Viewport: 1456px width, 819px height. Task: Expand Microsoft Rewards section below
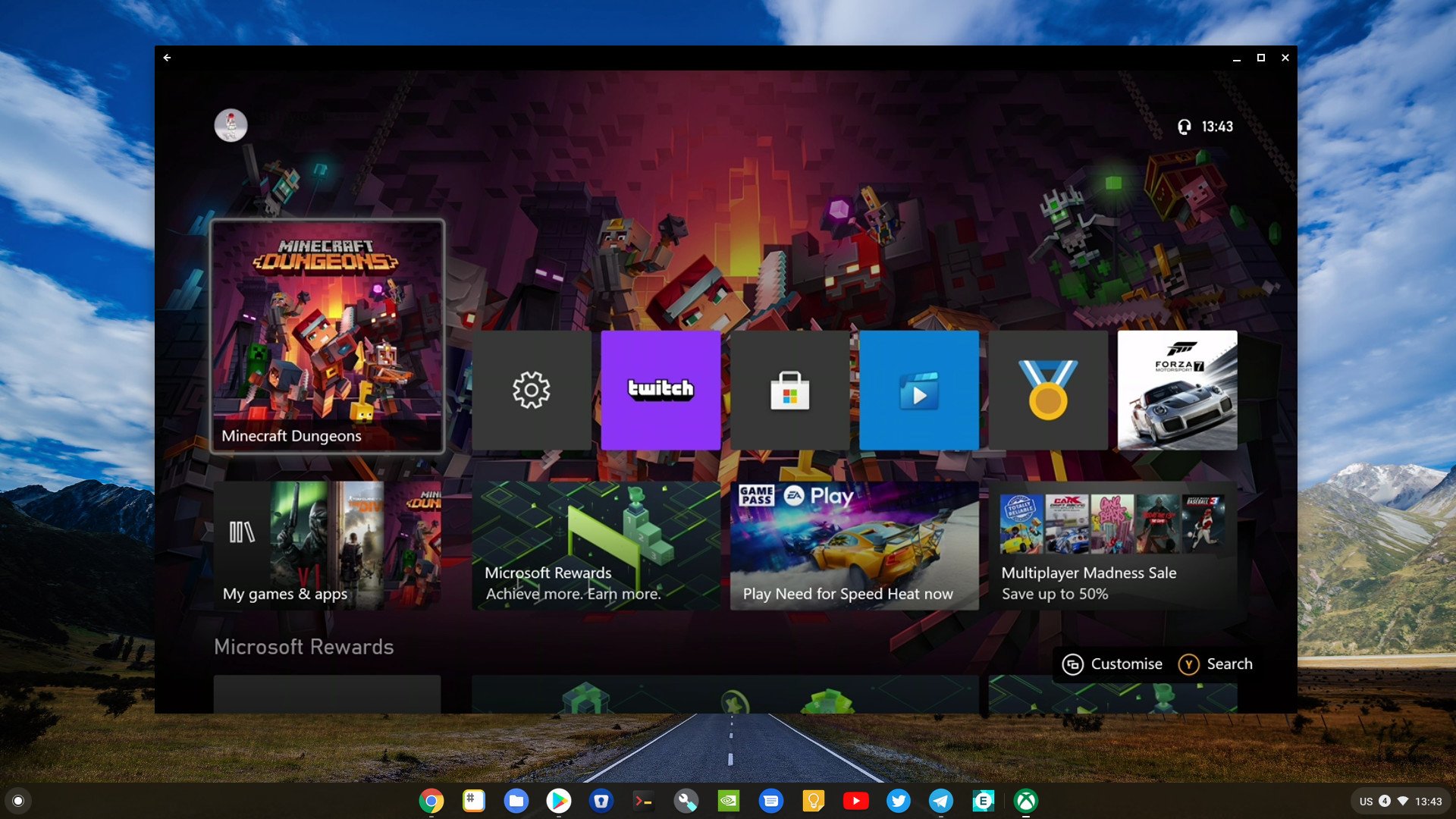(305, 645)
